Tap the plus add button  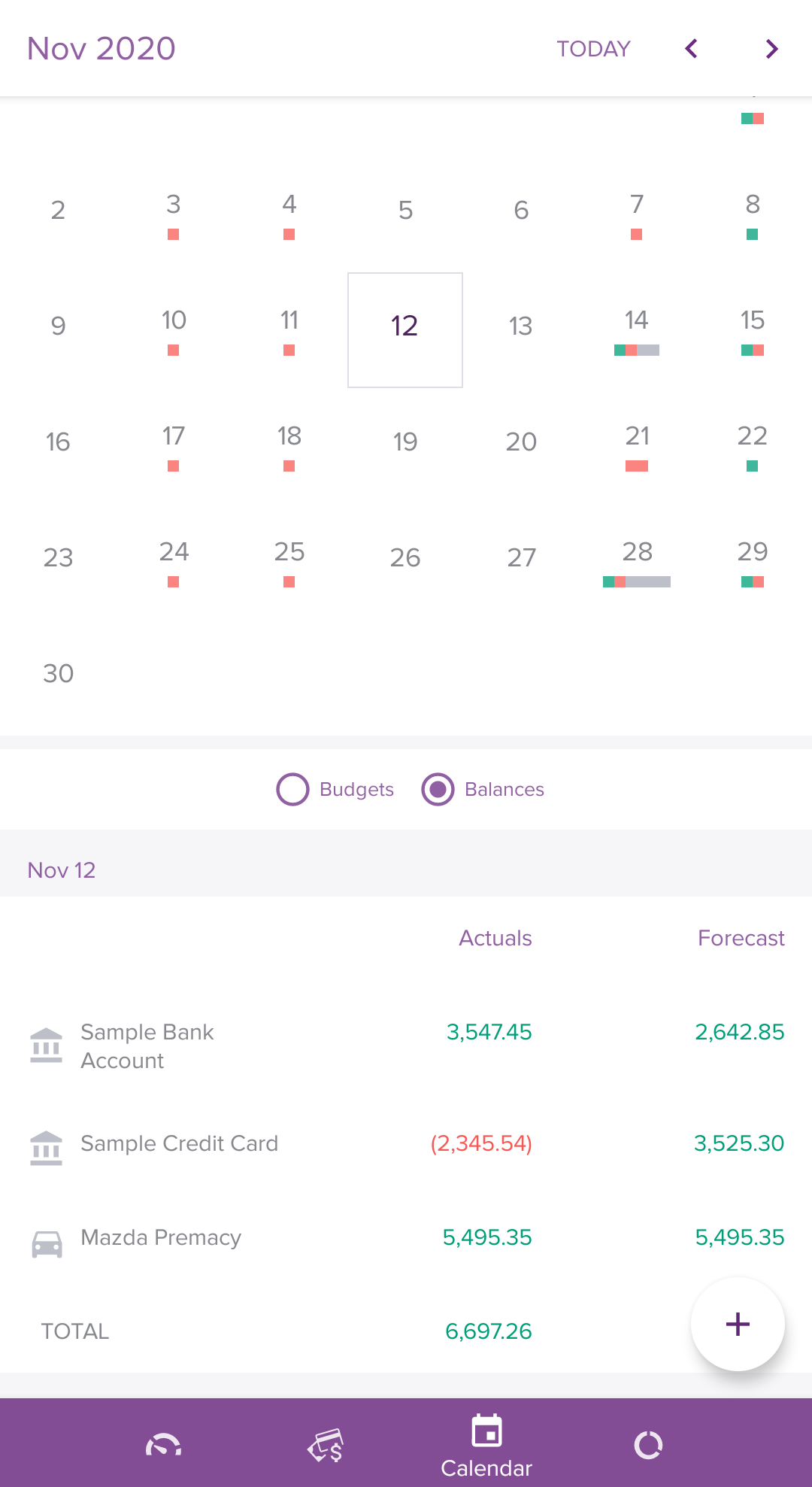point(738,1324)
